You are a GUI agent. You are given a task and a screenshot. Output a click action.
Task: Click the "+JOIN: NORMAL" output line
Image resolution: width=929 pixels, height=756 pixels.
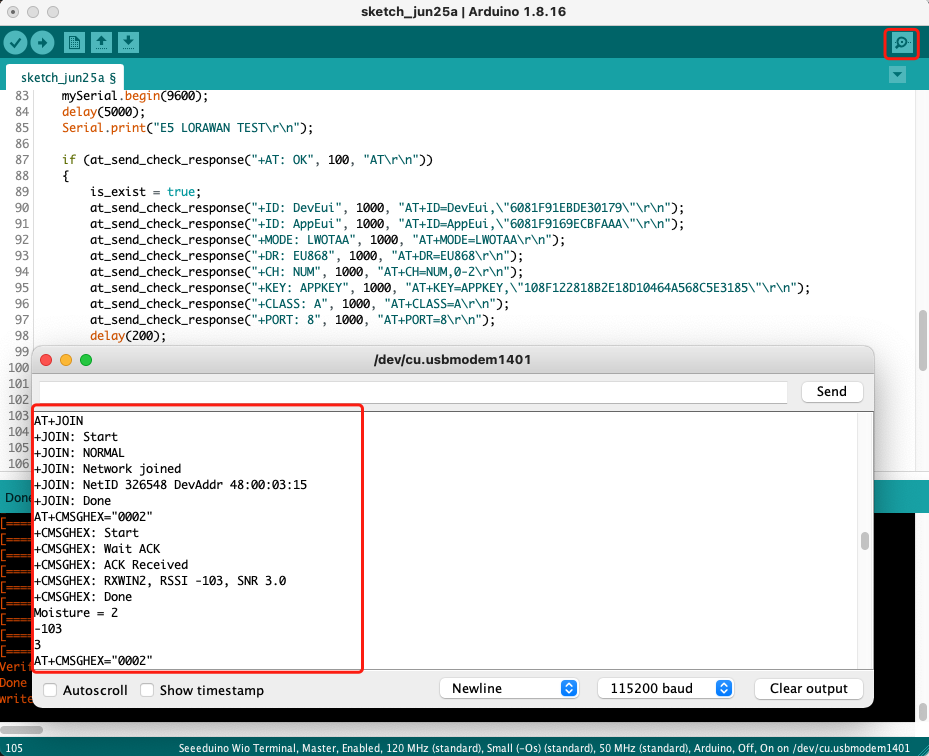click(x=79, y=453)
